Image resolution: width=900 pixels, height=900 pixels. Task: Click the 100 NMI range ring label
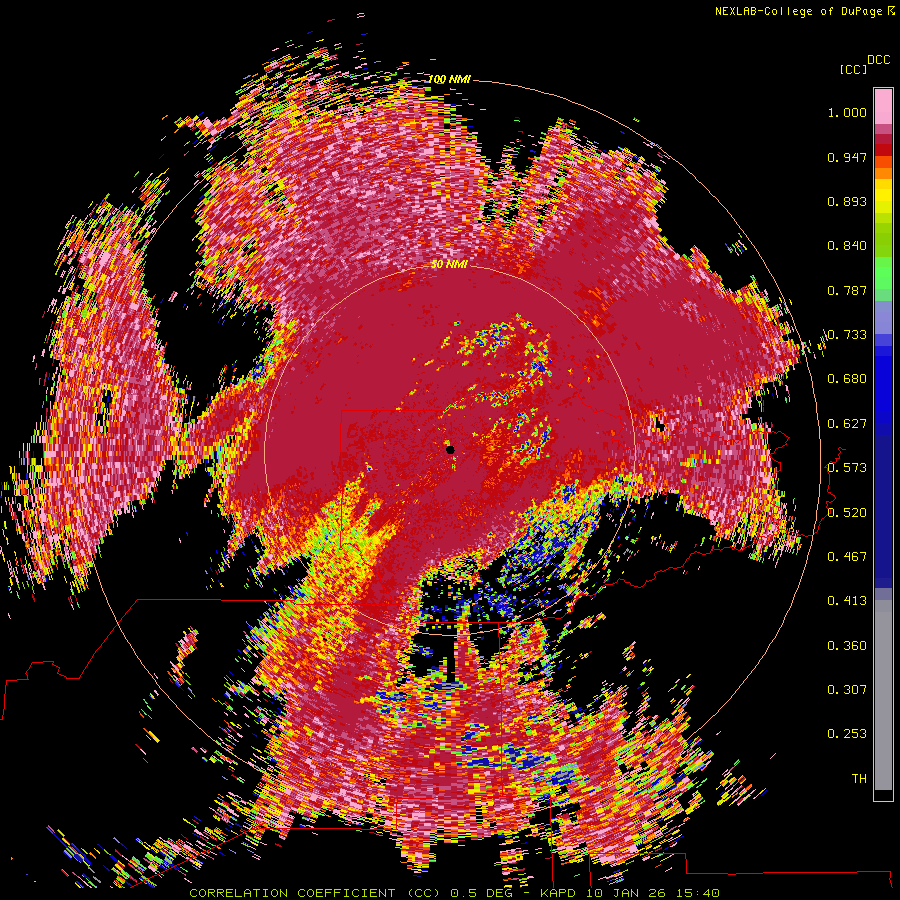[449, 79]
